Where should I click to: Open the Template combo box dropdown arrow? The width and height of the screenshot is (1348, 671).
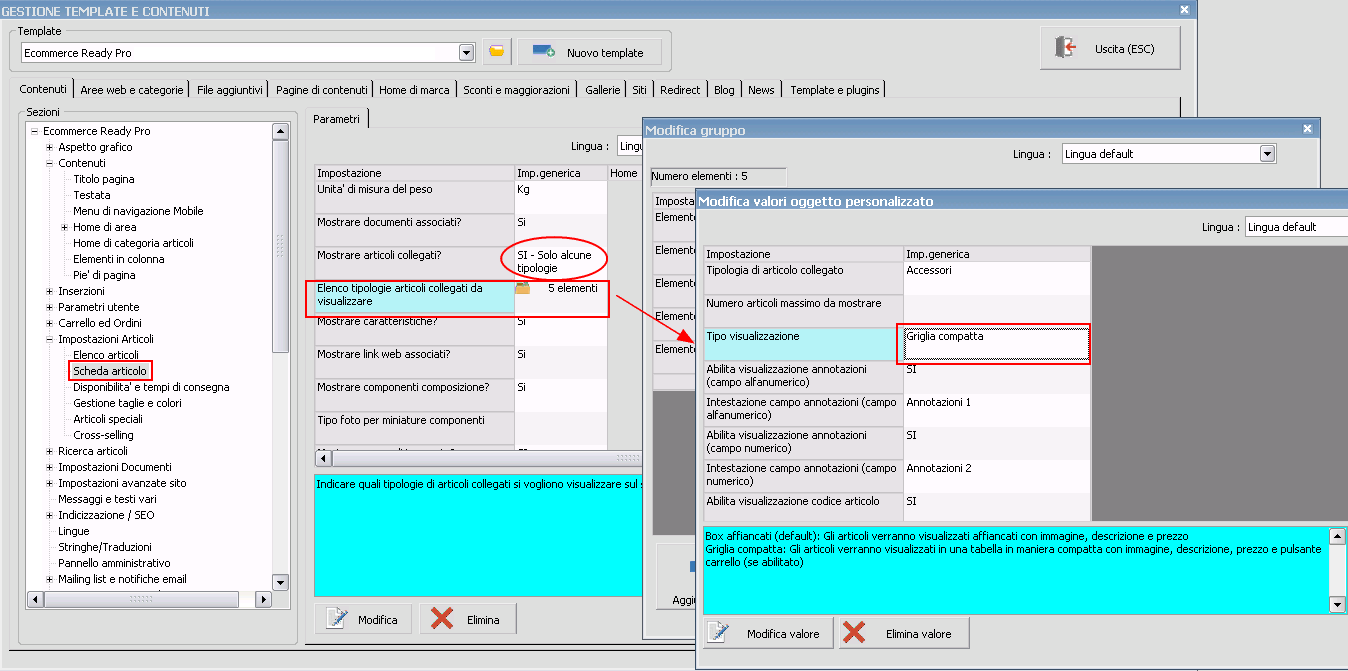click(466, 52)
